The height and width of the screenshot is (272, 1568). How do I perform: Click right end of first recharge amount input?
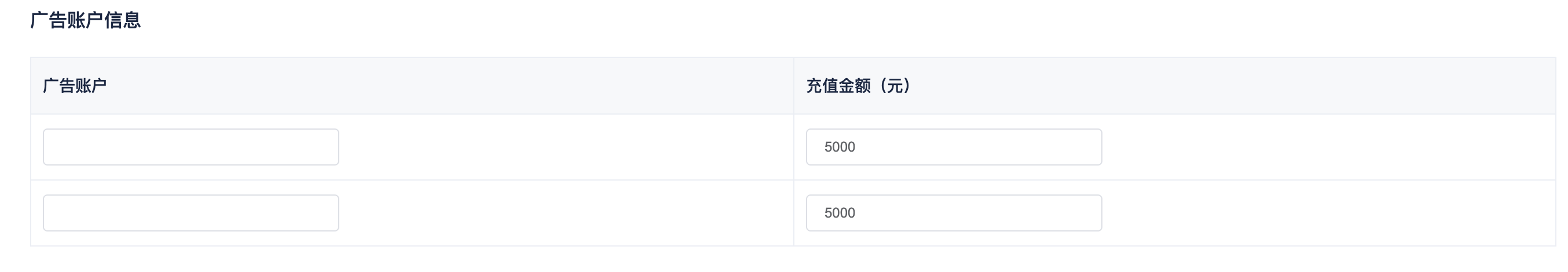point(1089,146)
